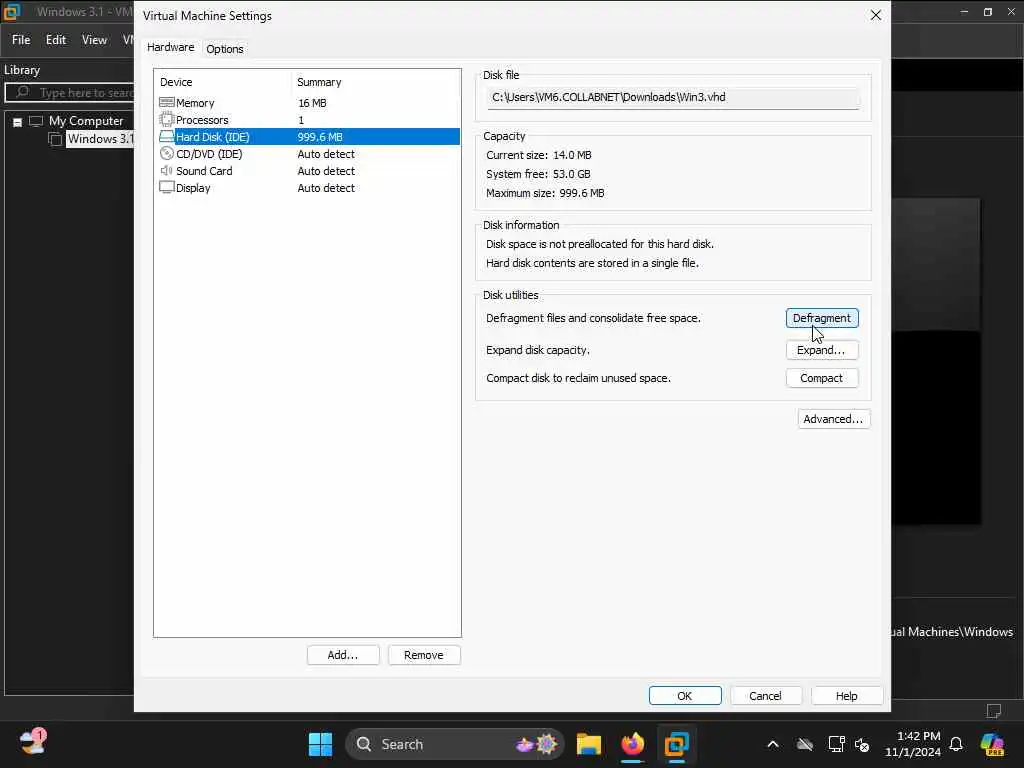This screenshot has width=1024, height=768.
Task: Open the Advanced... disk settings
Action: tap(833, 419)
